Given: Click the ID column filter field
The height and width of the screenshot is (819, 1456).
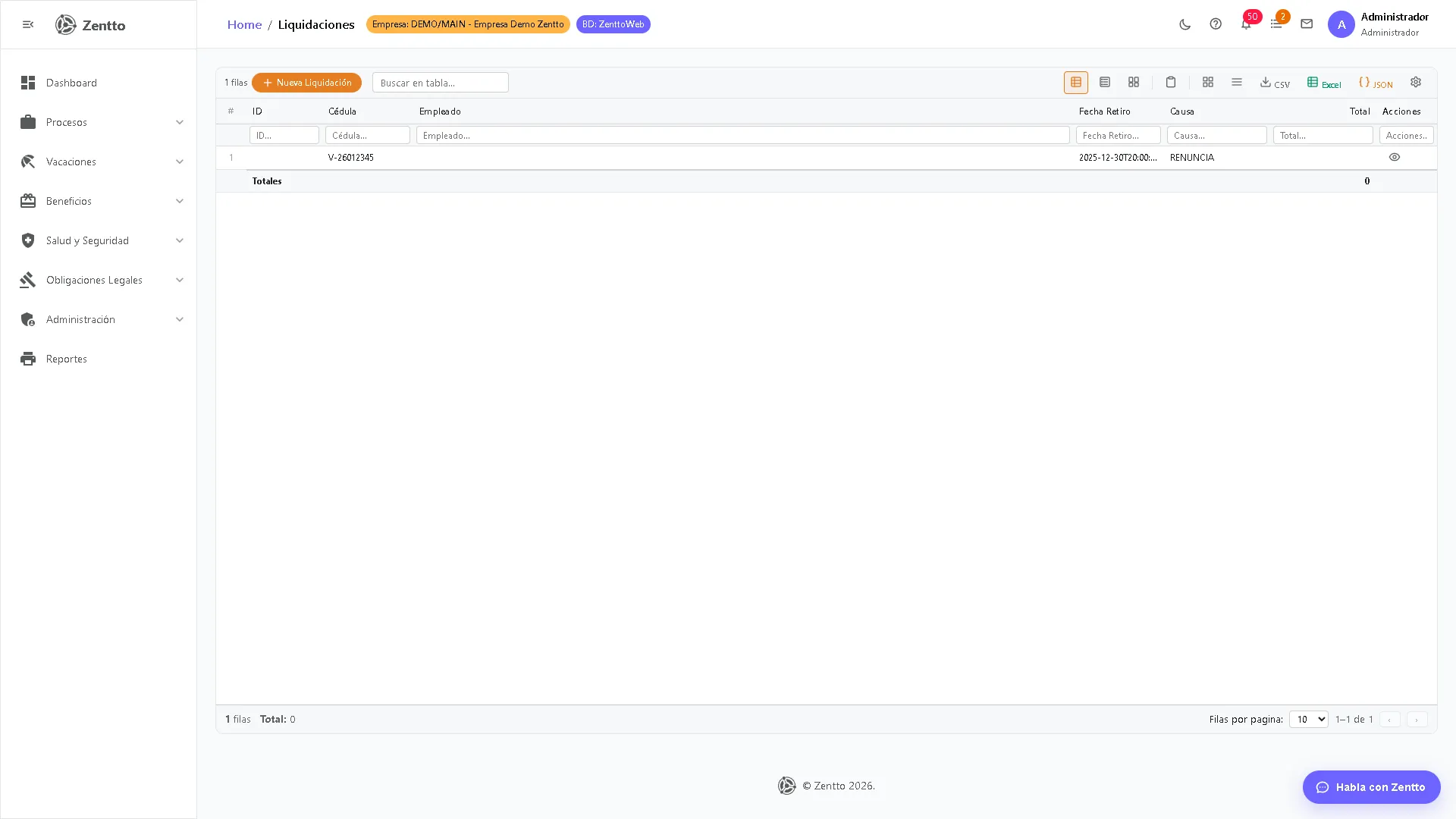Looking at the screenshot, I should [284, 135].
